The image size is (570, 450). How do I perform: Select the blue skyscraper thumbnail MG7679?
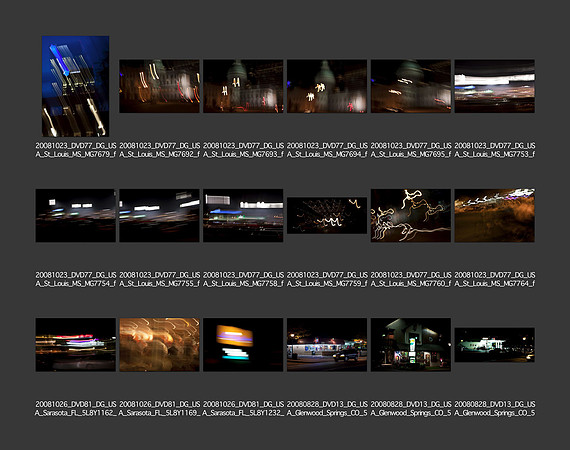(75, 86)
